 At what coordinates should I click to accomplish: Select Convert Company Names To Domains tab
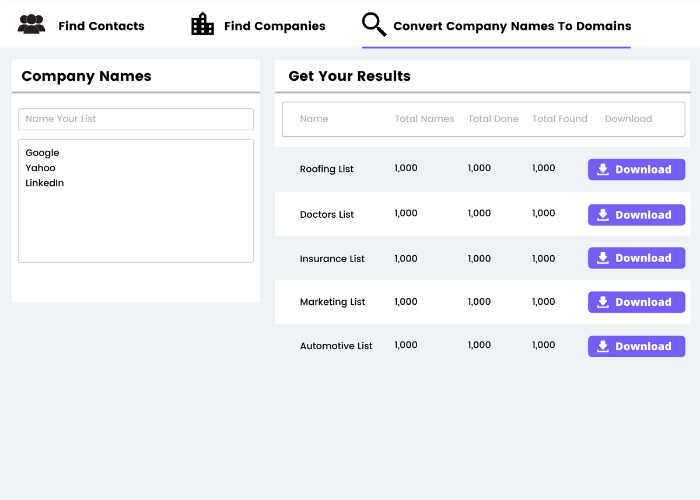512,26
